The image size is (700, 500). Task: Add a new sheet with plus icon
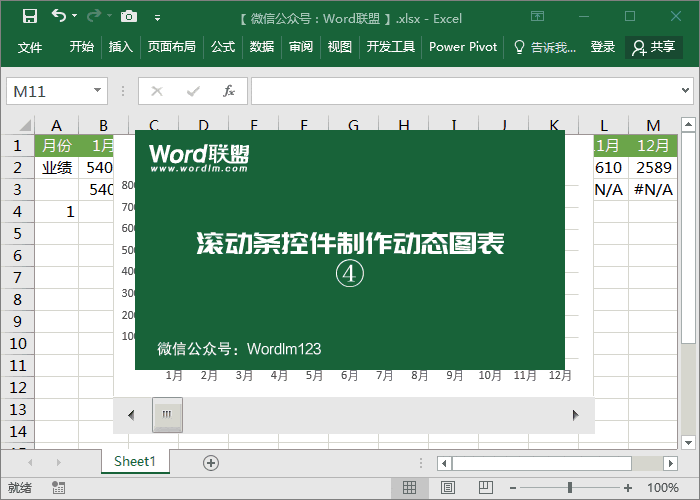click(210, 462)
